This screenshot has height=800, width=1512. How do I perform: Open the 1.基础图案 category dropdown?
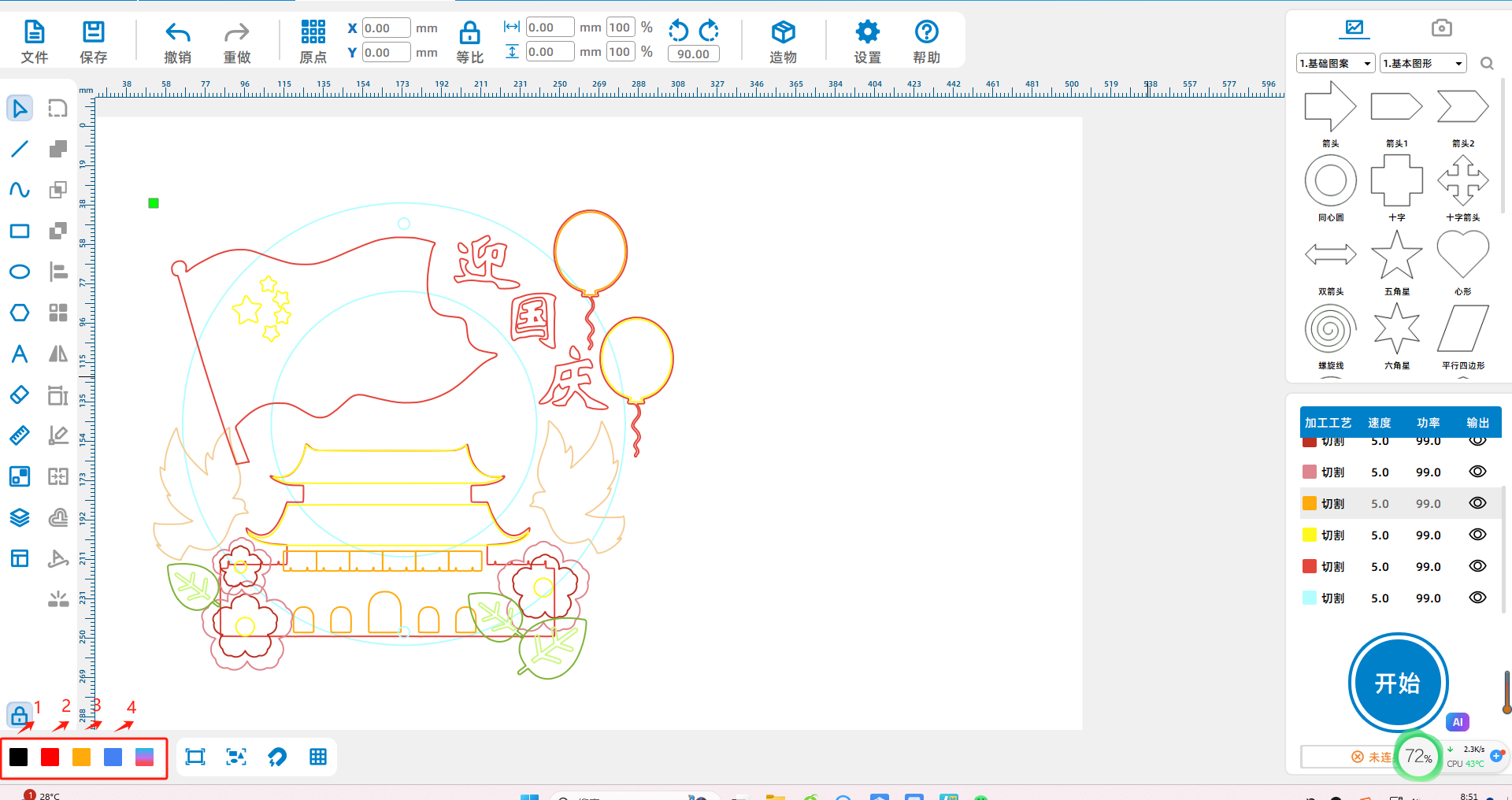click(1336, 63)
